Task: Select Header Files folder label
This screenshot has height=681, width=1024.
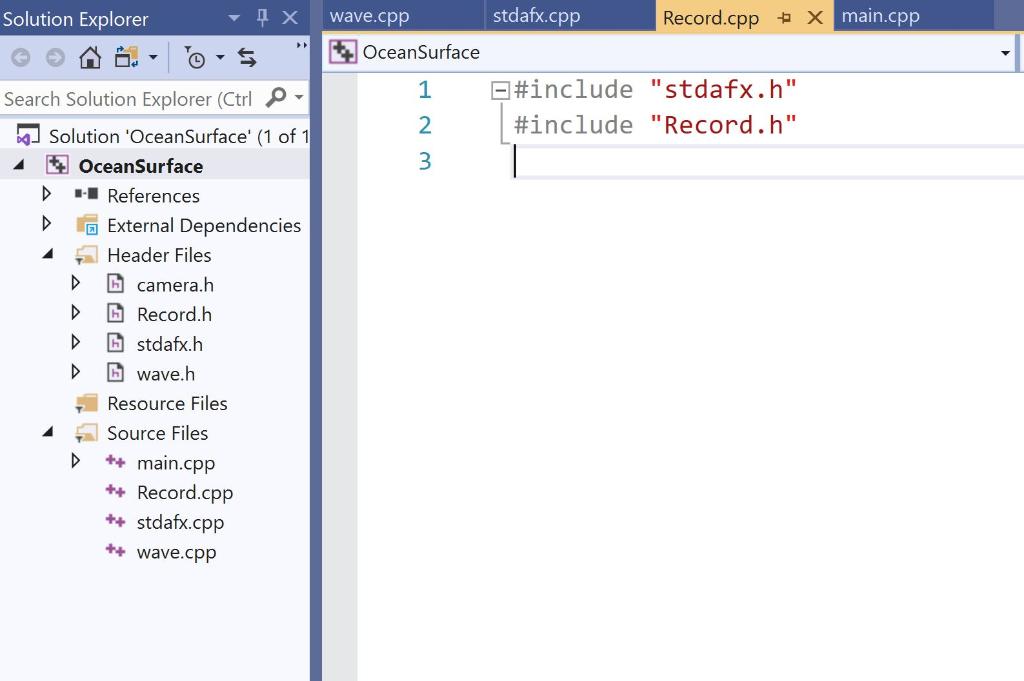Action: tap(159, 255)
